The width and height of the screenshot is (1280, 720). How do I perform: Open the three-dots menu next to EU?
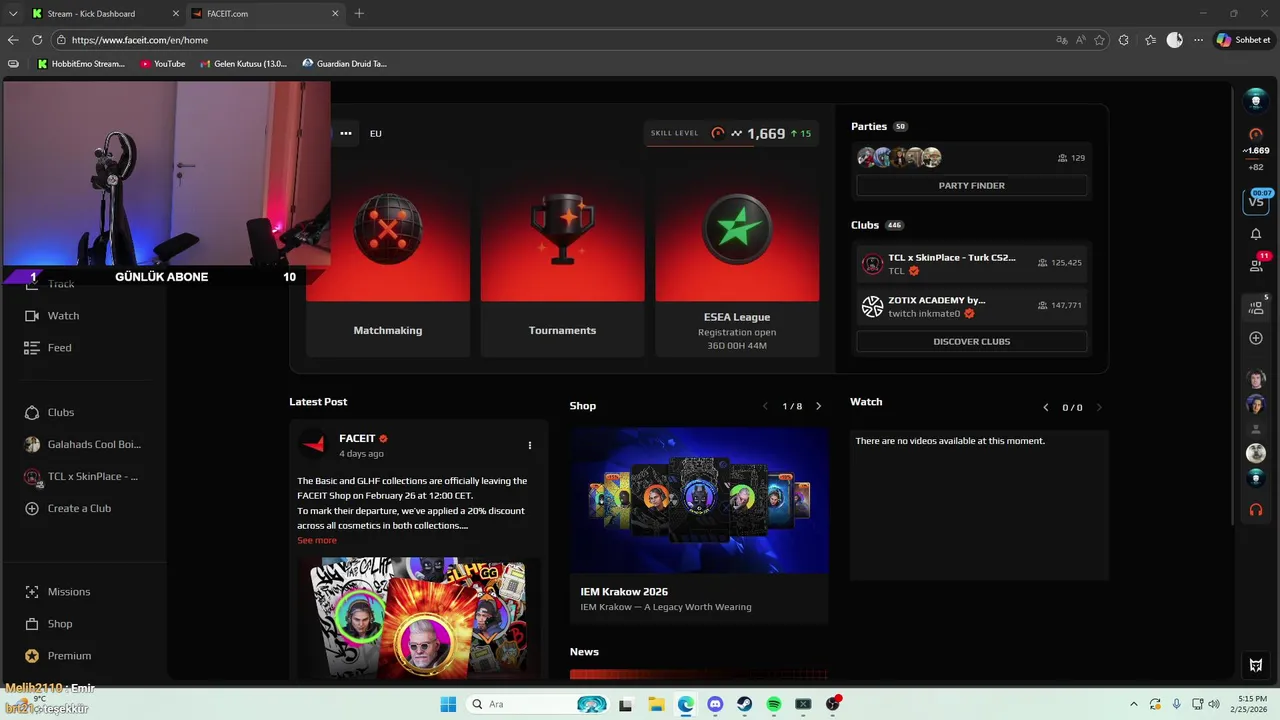tap(345, 133)
